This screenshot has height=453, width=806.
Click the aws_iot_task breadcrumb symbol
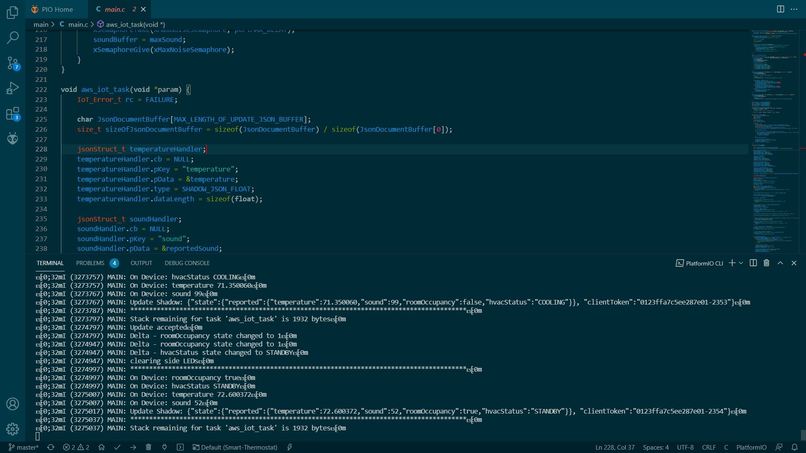[x=131, y=24]
